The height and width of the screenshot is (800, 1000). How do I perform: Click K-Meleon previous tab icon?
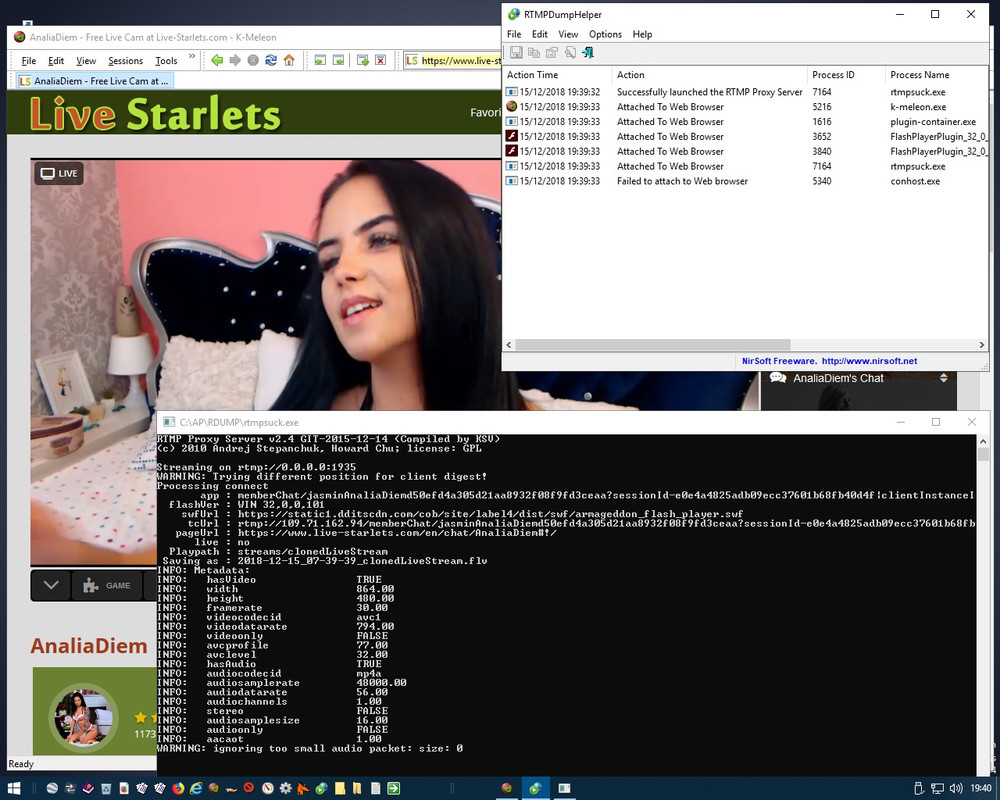click(320, 61)
